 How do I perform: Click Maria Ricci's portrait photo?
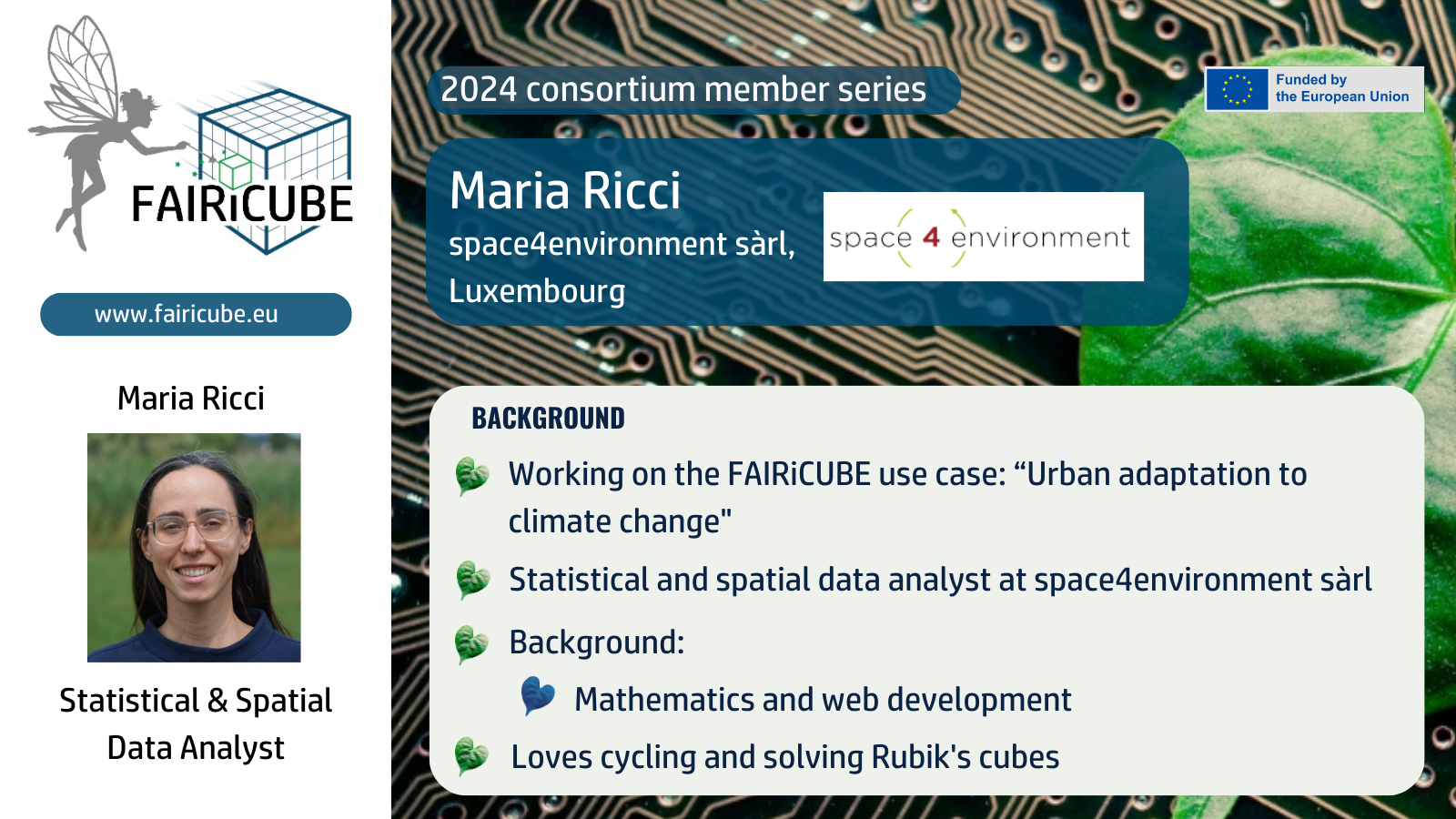click(194, 547)
